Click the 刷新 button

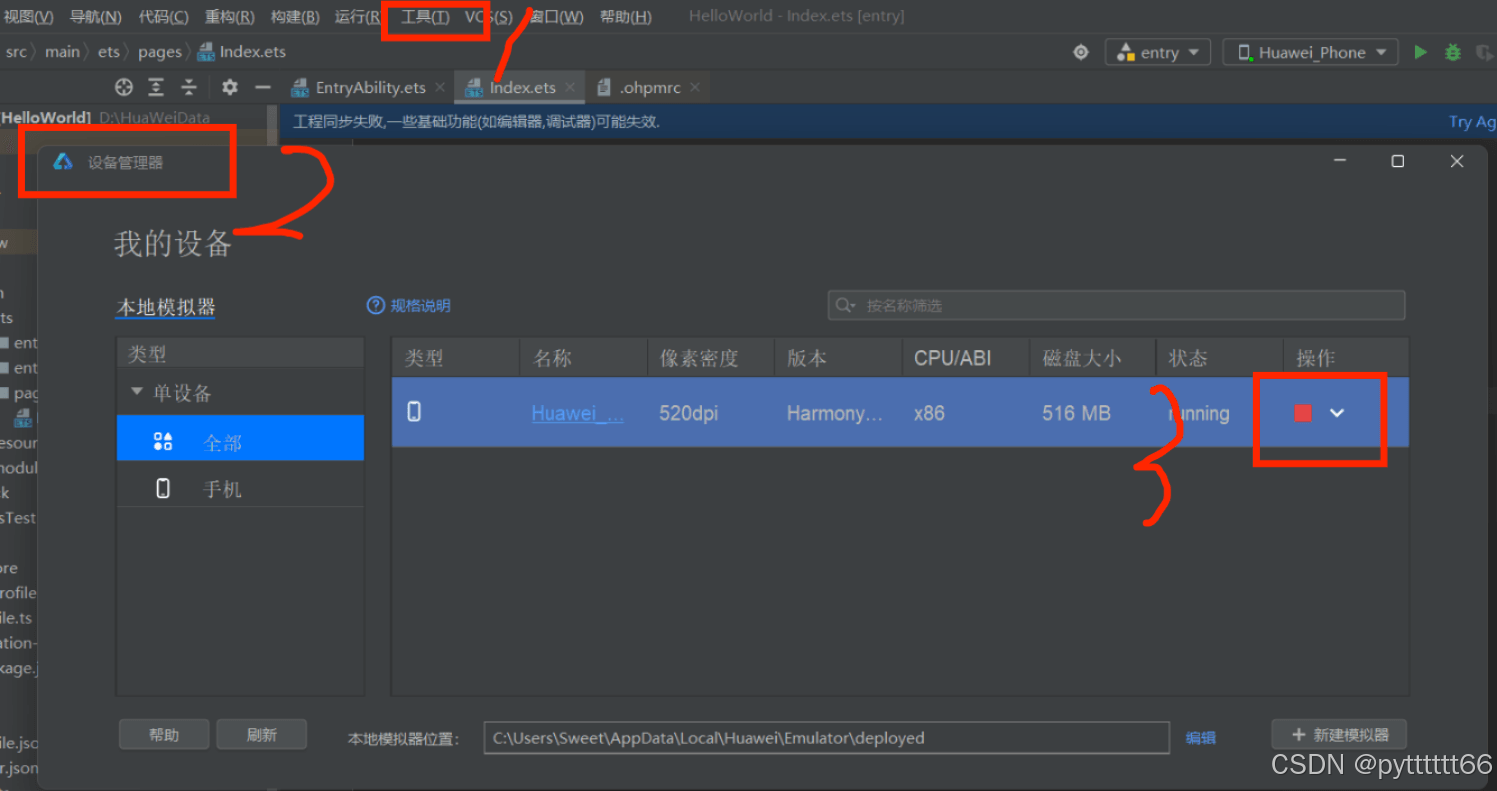(x=261, y=735)
